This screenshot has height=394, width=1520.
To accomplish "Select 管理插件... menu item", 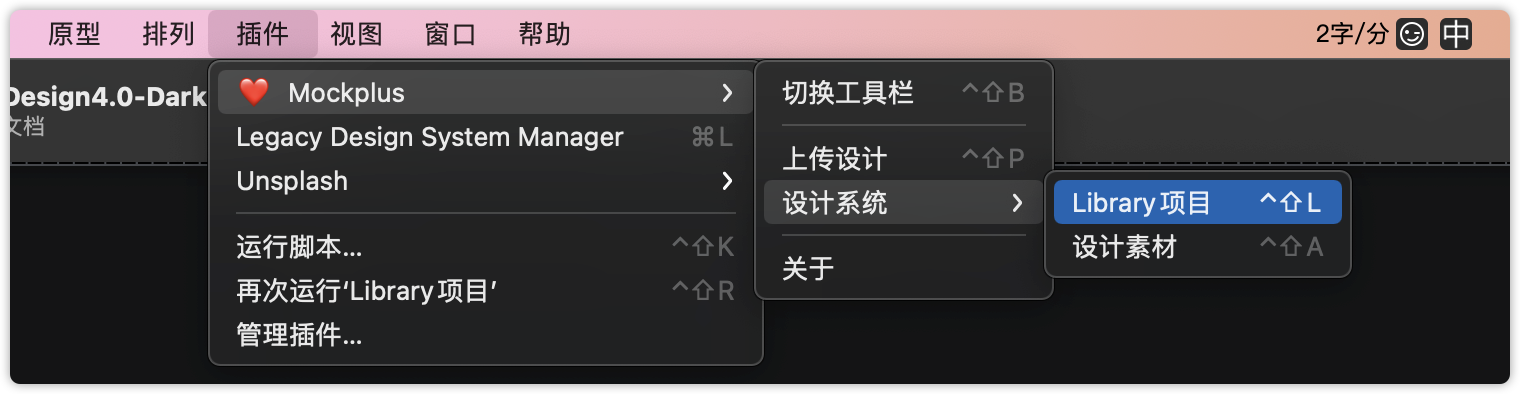I will [486, 335].
